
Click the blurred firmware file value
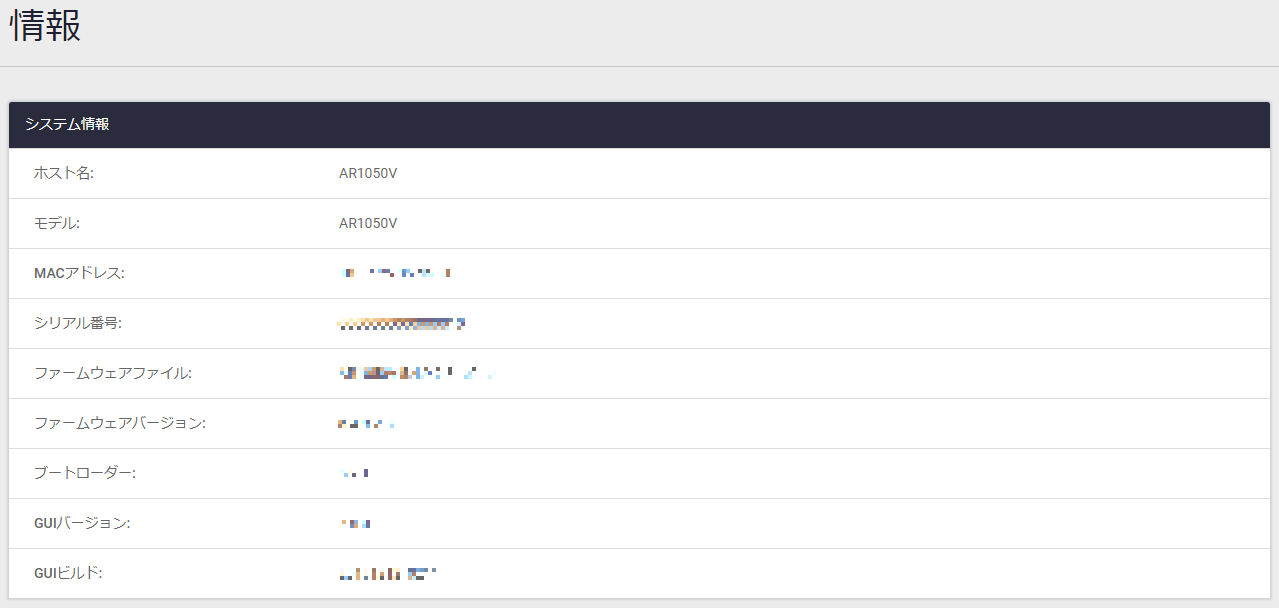click(x=416, y=373)
